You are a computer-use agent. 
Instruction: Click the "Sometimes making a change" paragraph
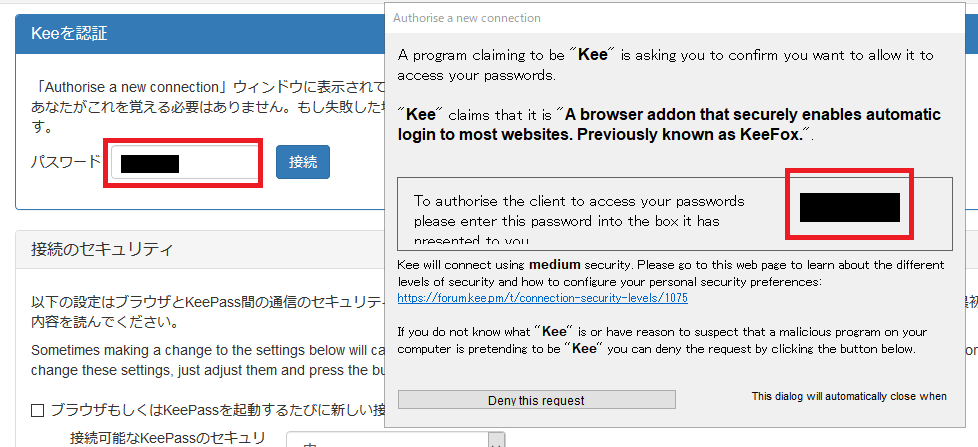pos(200,350)
